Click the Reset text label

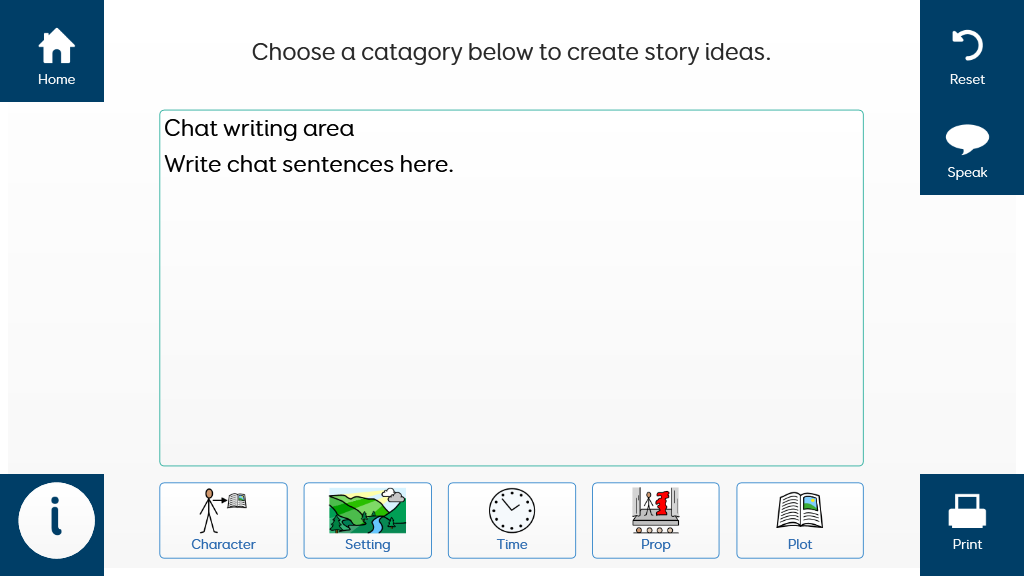tap(967, 79)
